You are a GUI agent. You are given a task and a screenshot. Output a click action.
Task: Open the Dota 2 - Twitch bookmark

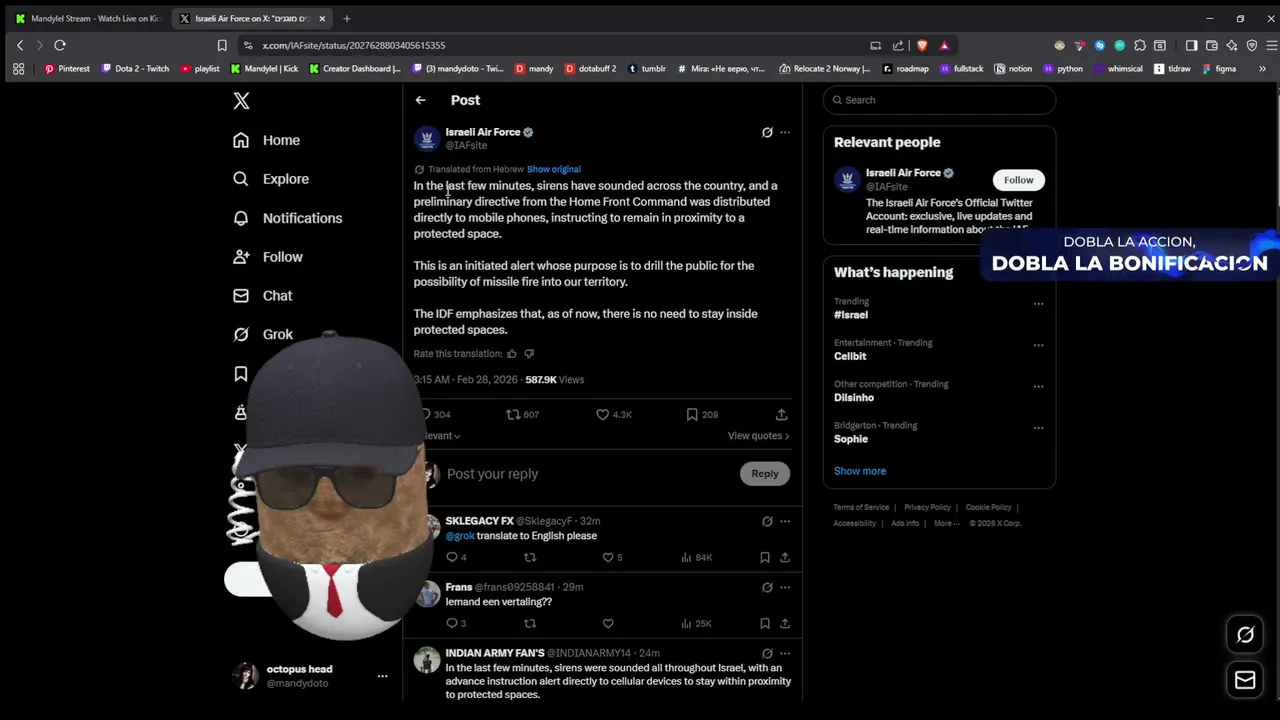click(x=135, y=69)
